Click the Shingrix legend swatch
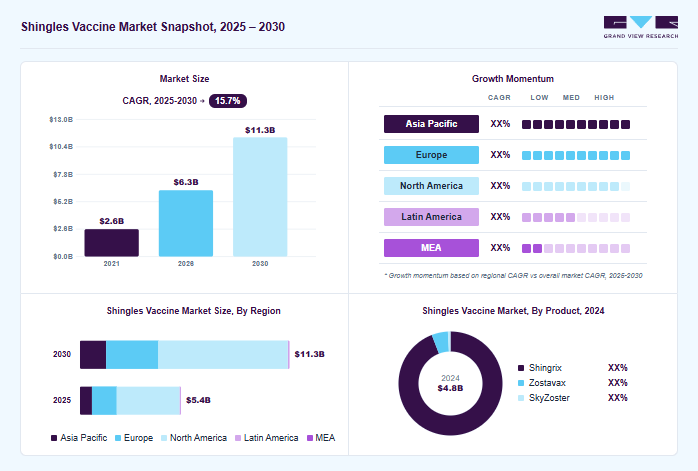Viewport: 698px width, 471px height. coord(521,368)
